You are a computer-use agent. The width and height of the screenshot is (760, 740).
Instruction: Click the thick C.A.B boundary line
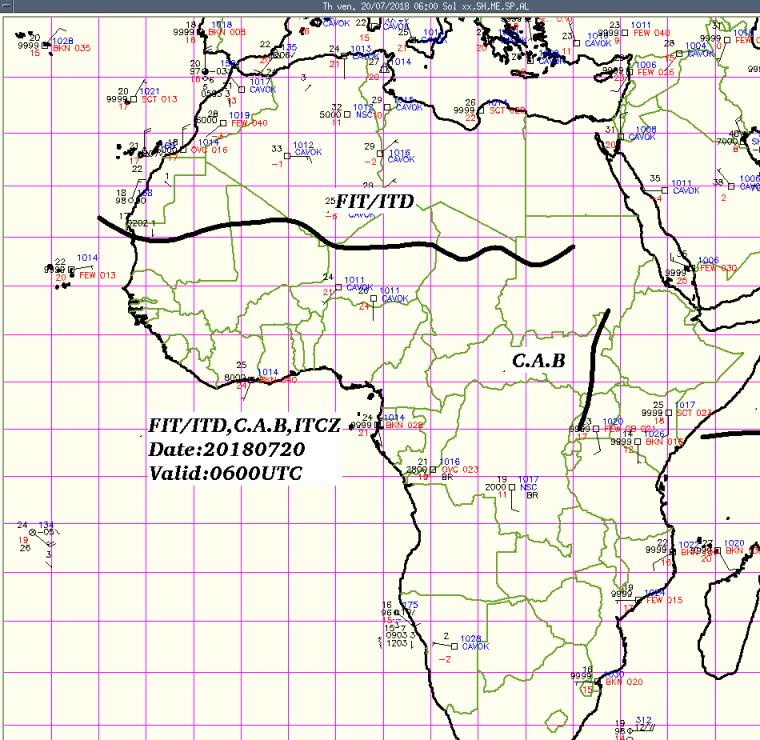click(x=597, y=360)
